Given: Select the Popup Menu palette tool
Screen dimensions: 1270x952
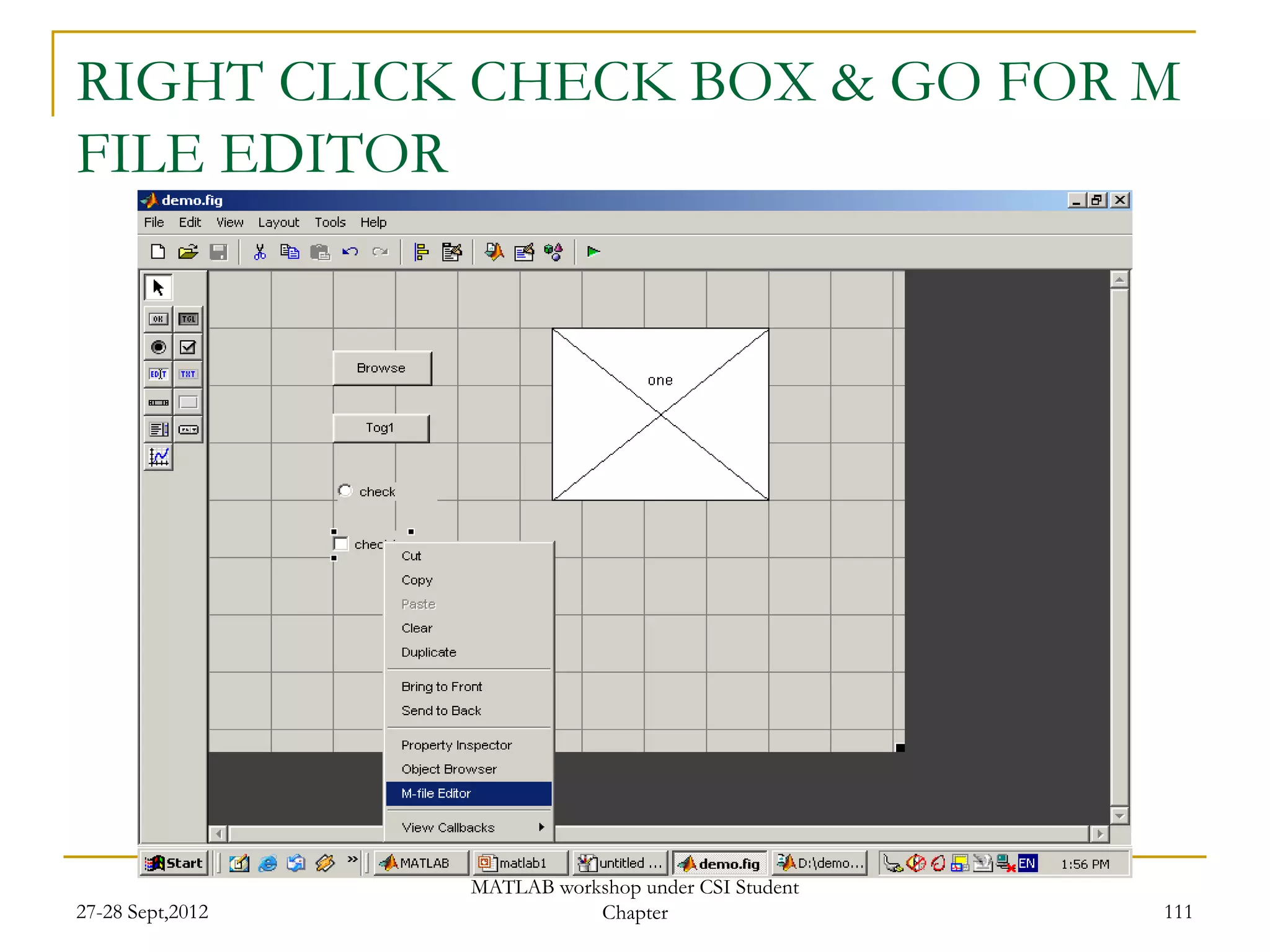Looking at the screenshot, I should 188,430.
